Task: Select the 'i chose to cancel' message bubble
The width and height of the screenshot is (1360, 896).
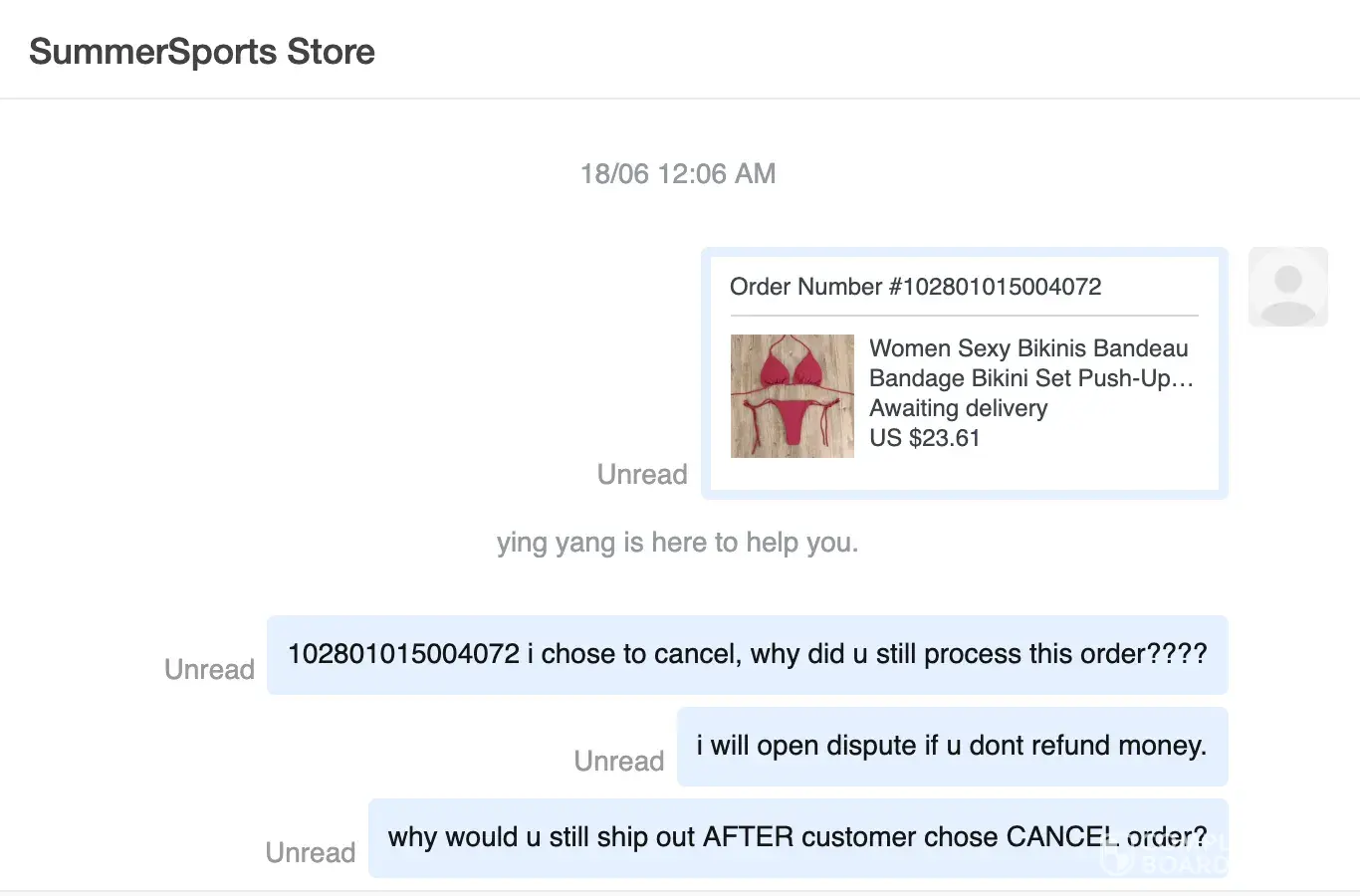Action: (747, 655)
